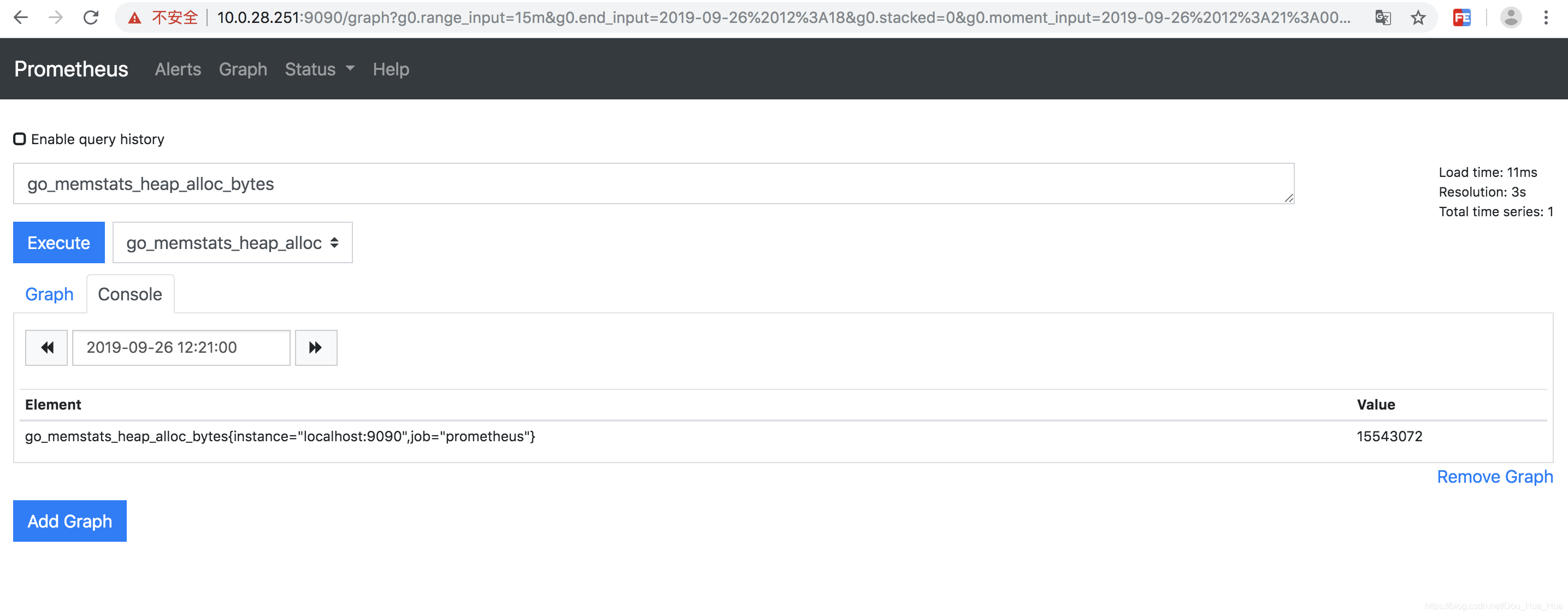Click the translate page icon
This screenshot has width=1568, height=616.
point(1384,19)
